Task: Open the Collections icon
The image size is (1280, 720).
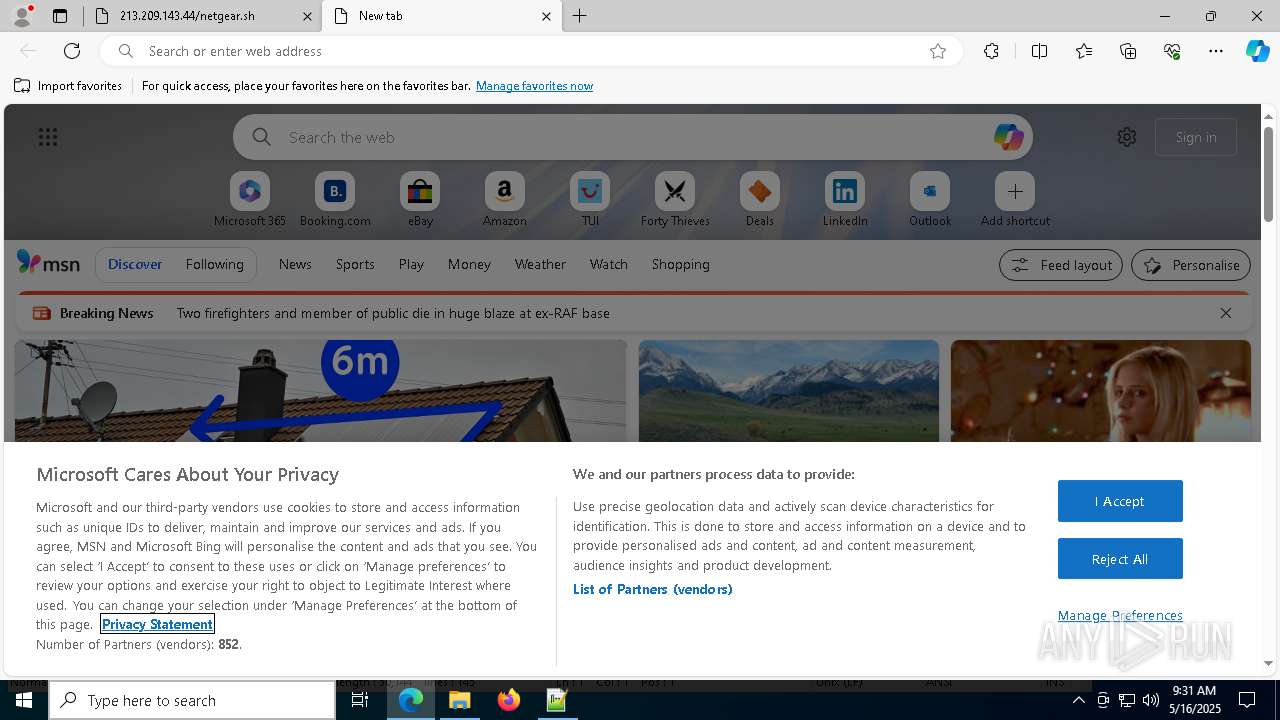Action: coord(1128,51)
